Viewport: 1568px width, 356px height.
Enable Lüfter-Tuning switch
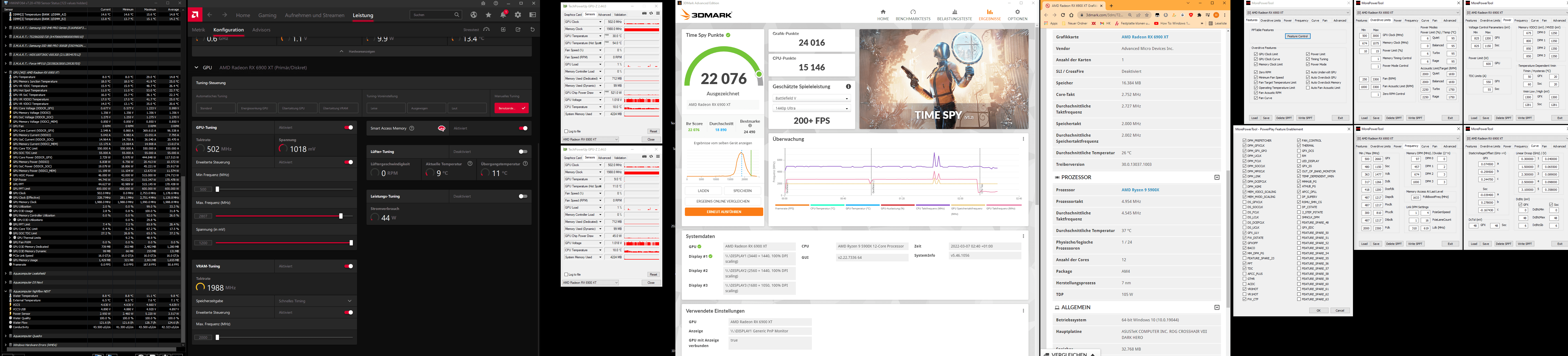[x=523, y=152]
